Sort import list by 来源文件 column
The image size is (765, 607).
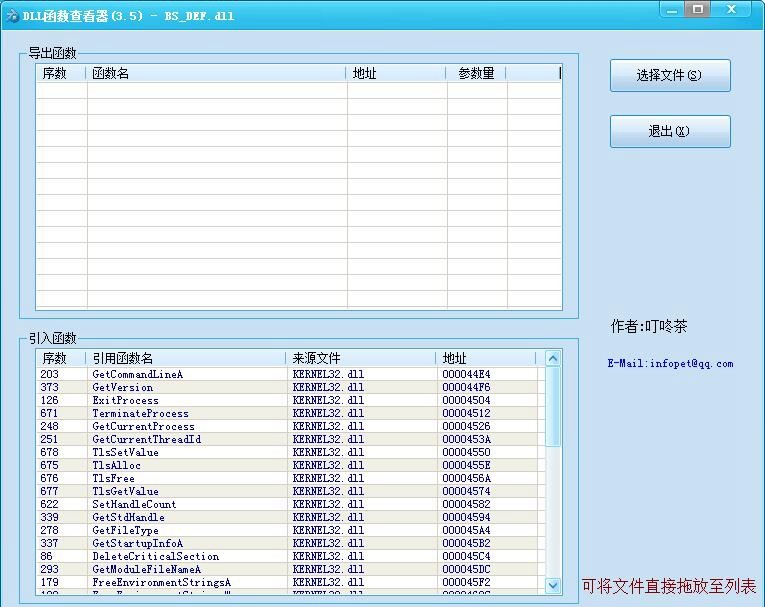point(361,358)
